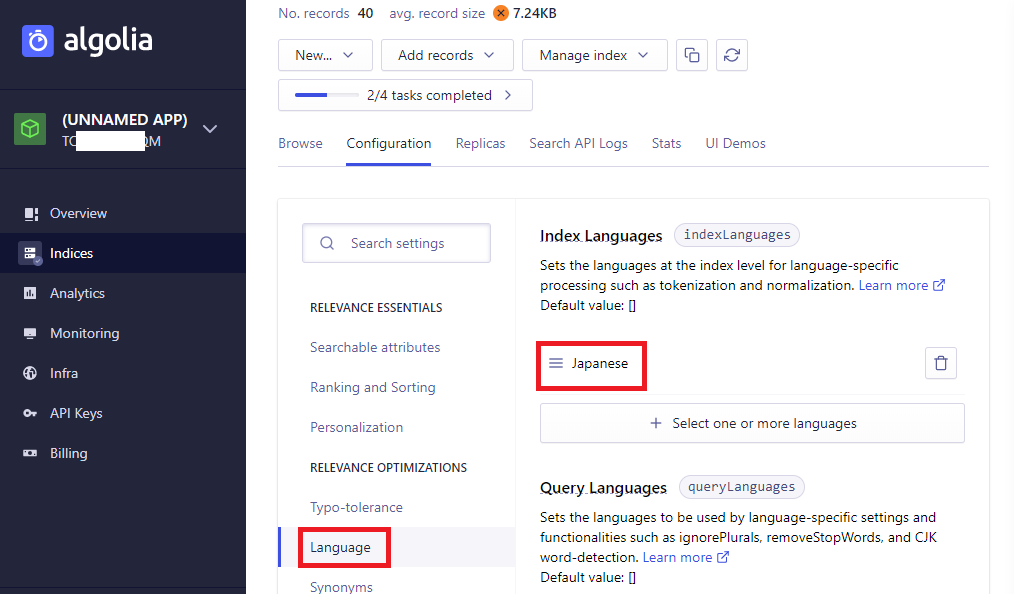The image size is (1014, 594).
Task: Open Ranking and Sorting settings
Action: click(x=372, y=388)
